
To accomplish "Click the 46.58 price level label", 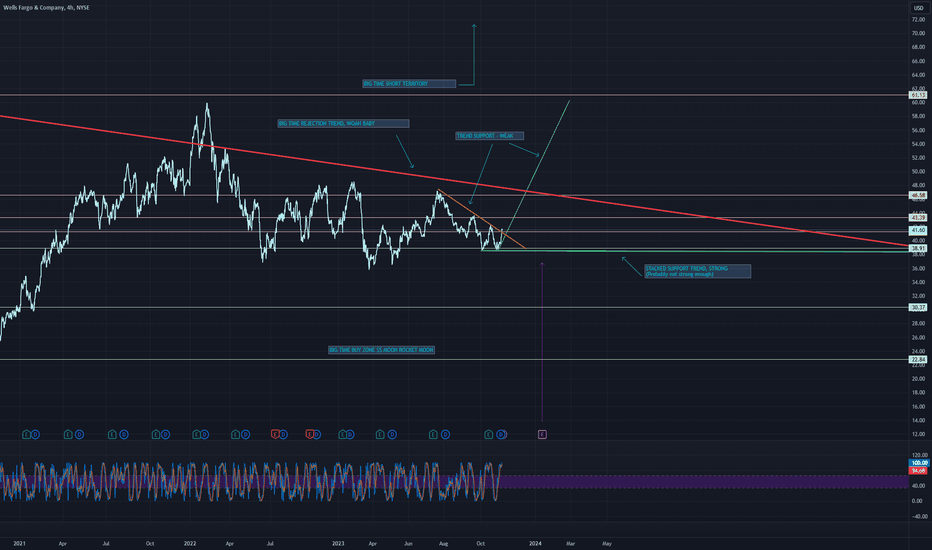I will click(x=918, y=195).
